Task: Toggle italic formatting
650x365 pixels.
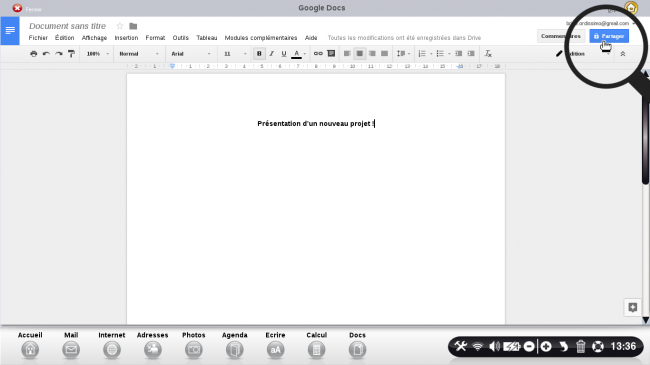Action: [272, 54]
